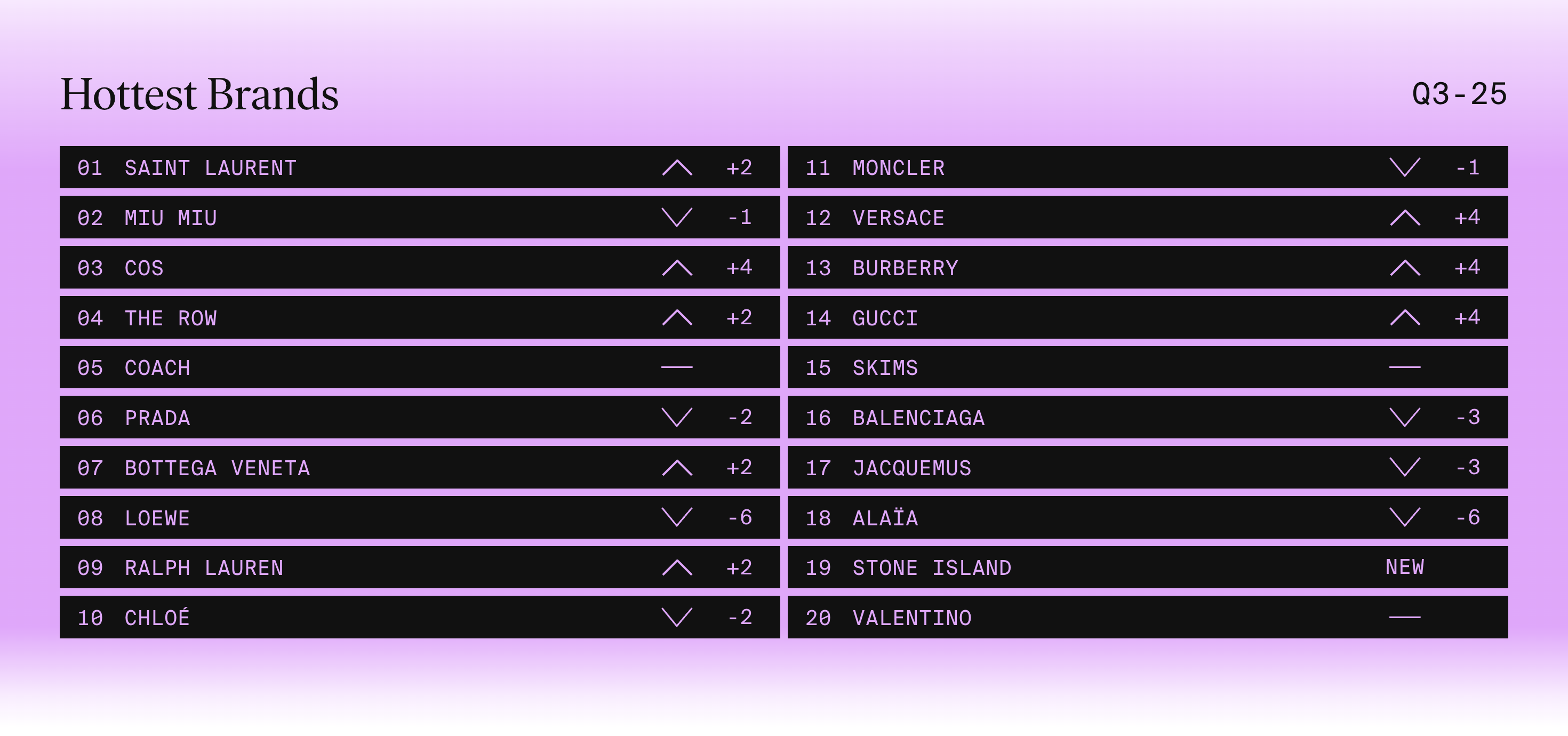Click the Hottest Brands heading

(x=199, y=95)
